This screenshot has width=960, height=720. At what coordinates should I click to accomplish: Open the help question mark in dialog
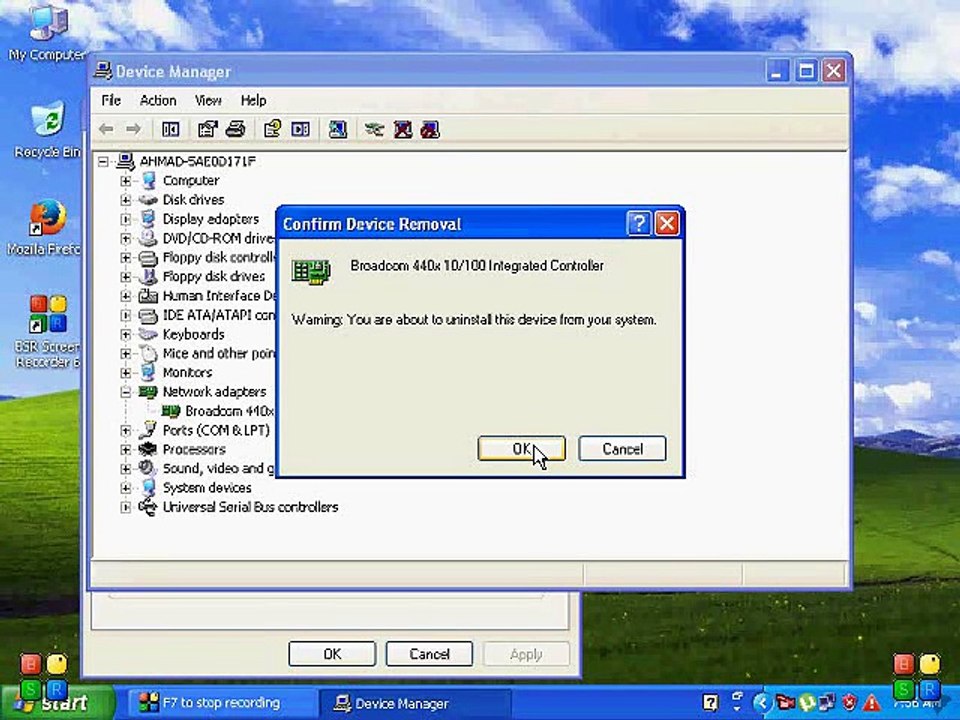[x=639, y=224]
